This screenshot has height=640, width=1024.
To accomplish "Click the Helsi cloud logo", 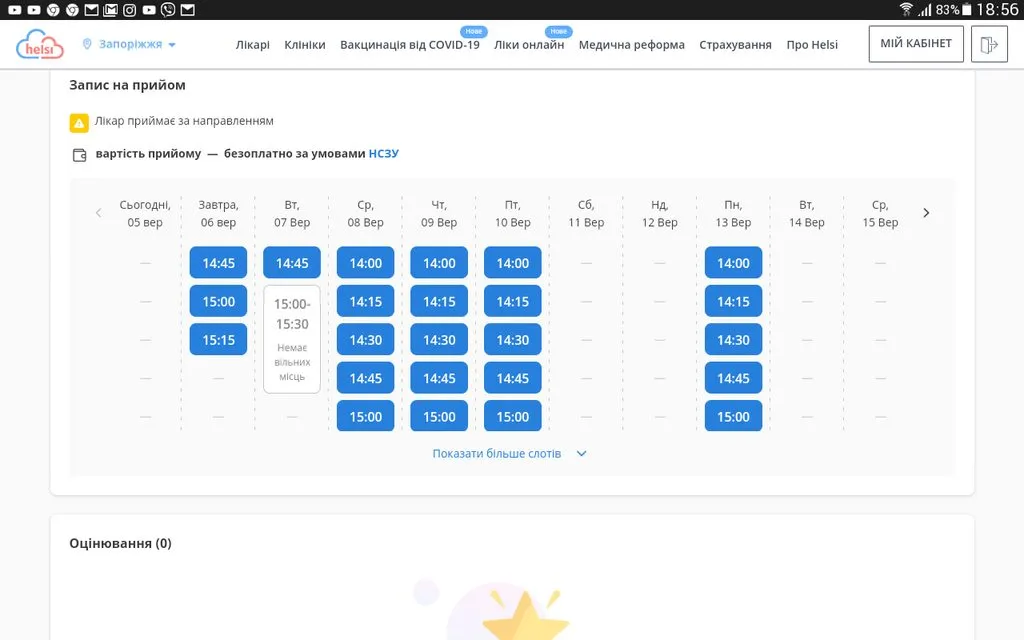I will pyautogui.click(x=39, y=44).
